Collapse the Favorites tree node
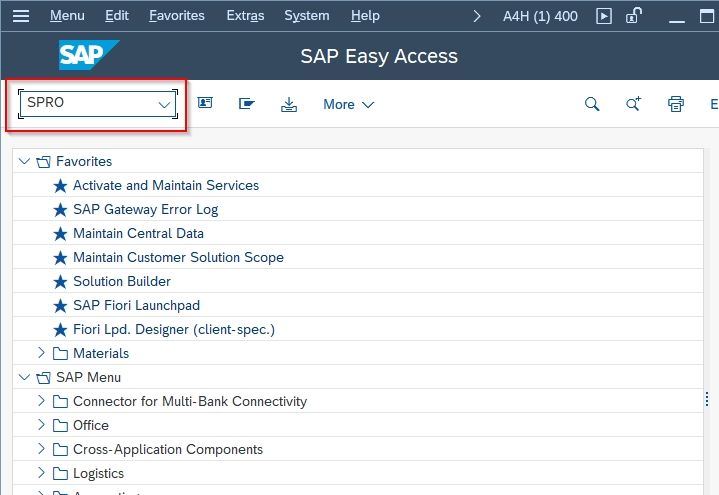The image size is (719, 495). [x=24, y=161]
